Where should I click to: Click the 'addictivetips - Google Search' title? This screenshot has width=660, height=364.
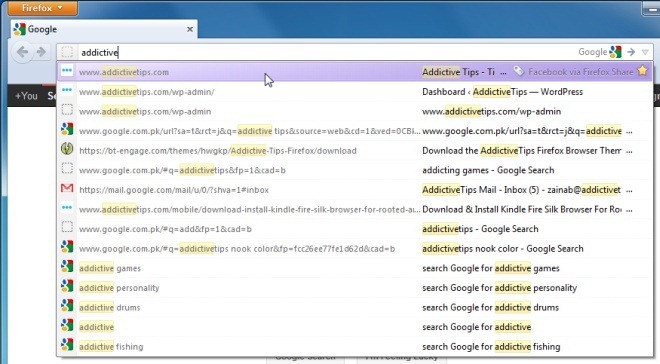coord(480,229)
